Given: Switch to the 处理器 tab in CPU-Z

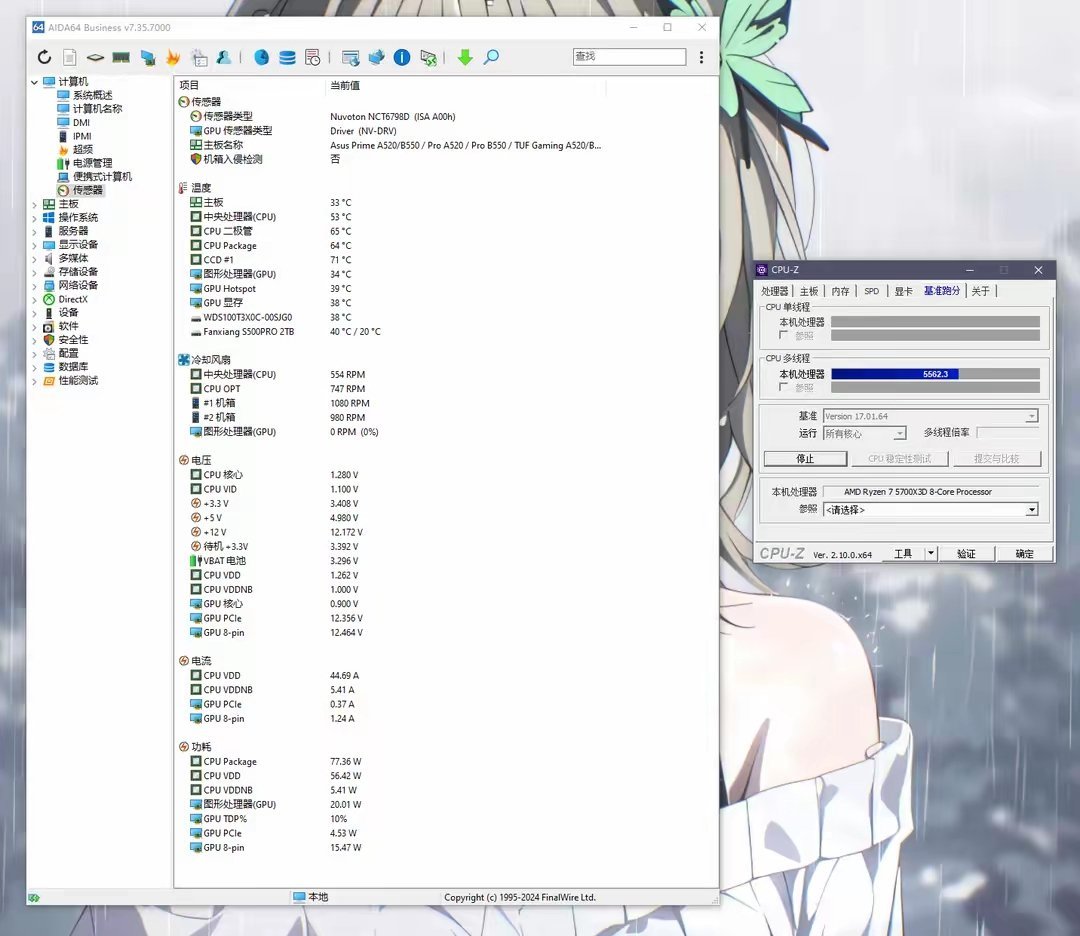Looking at the screenshot, I should (x=774, y=291).
